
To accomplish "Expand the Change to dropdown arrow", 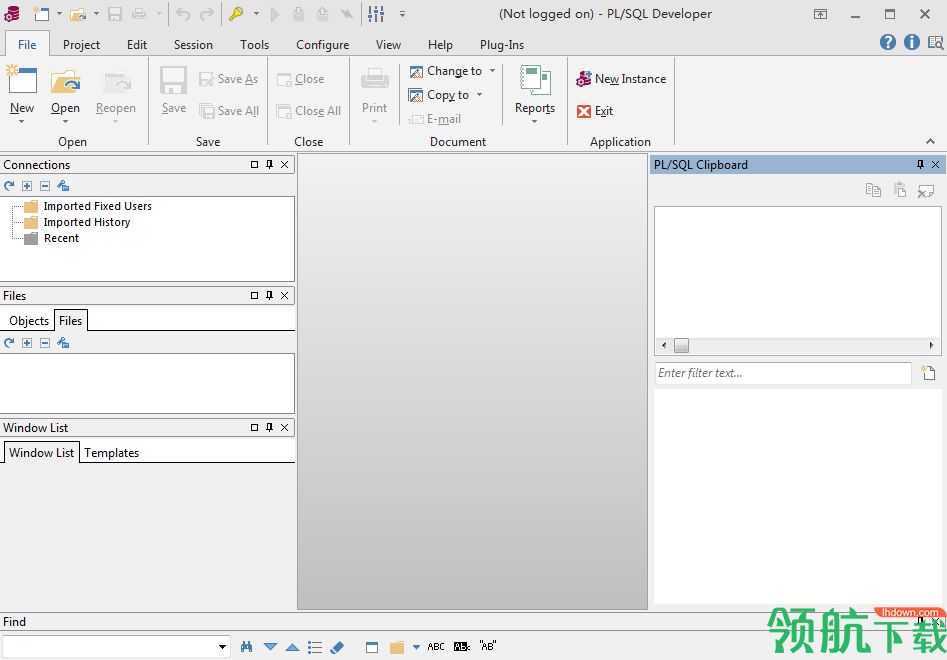I will [x=492, y=71].
